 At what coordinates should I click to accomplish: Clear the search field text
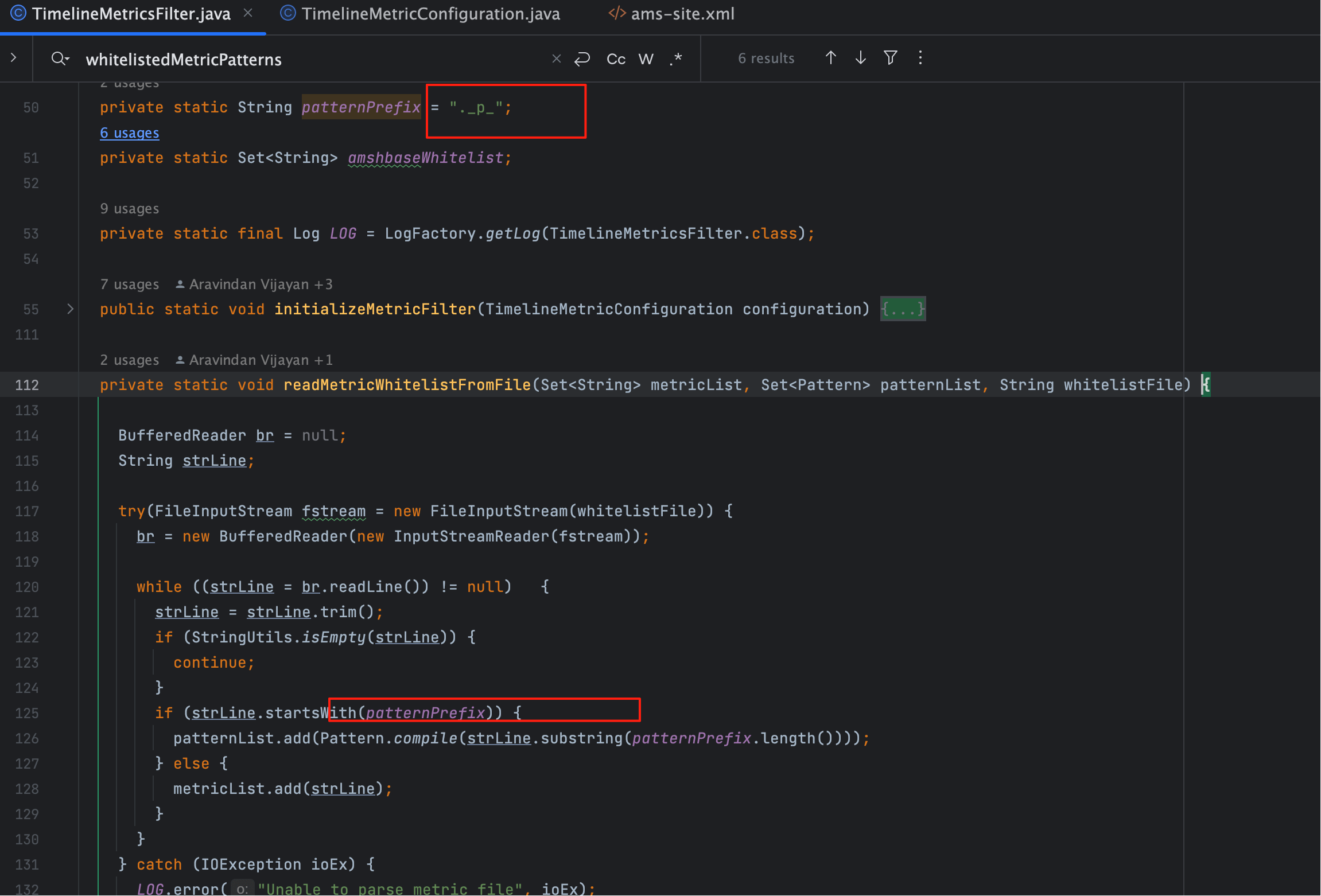point(556,59)
